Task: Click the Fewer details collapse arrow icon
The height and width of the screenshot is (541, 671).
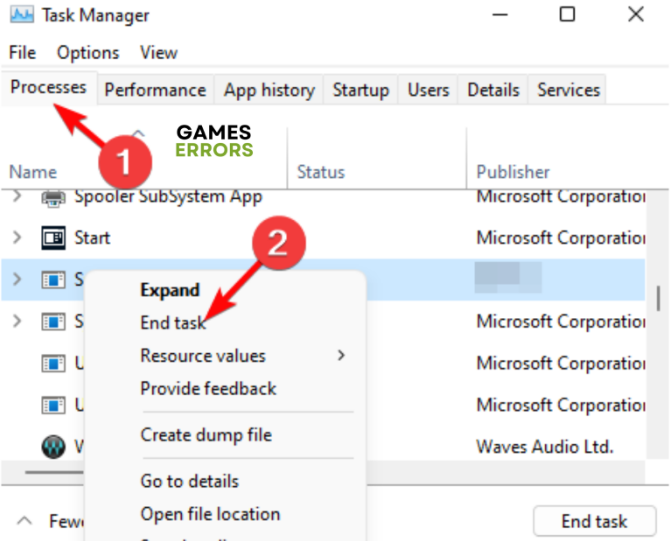Action: (x=22, y=521)
